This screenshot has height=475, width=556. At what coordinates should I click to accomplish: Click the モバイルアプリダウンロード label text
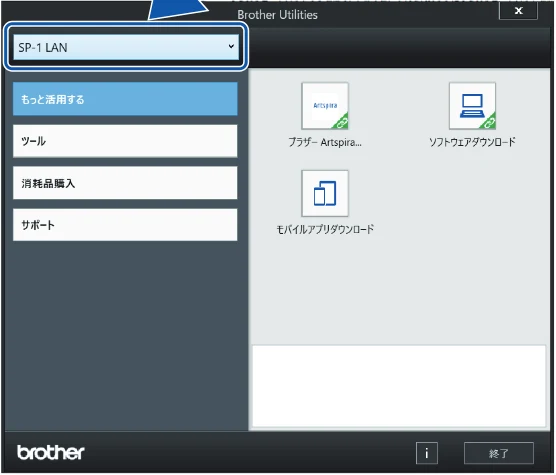325,229
